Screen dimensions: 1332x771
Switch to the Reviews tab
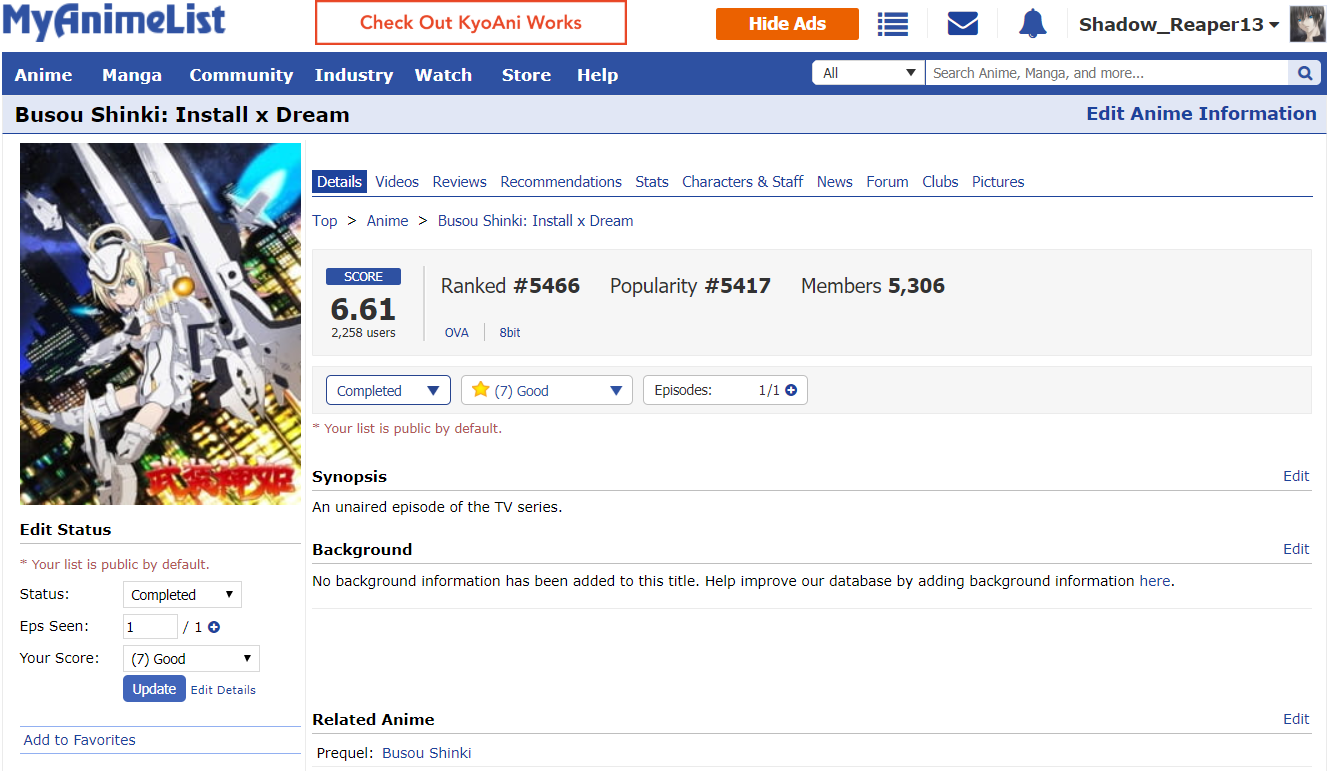(x=459, y=182)
